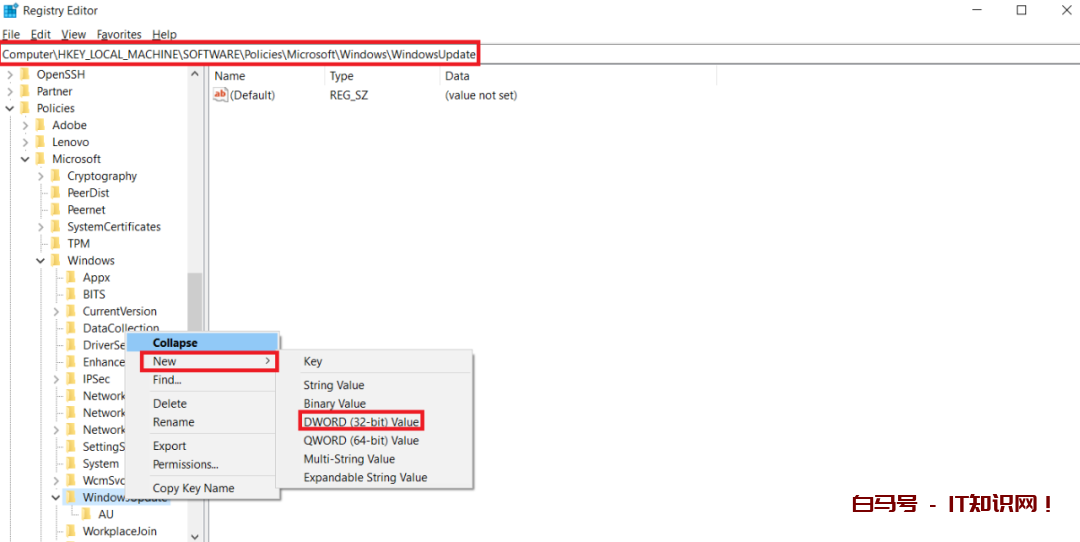This screenshot has width=1080, height=542.
Task: Collapse the Microsoft key node
Action: [25, 159]
